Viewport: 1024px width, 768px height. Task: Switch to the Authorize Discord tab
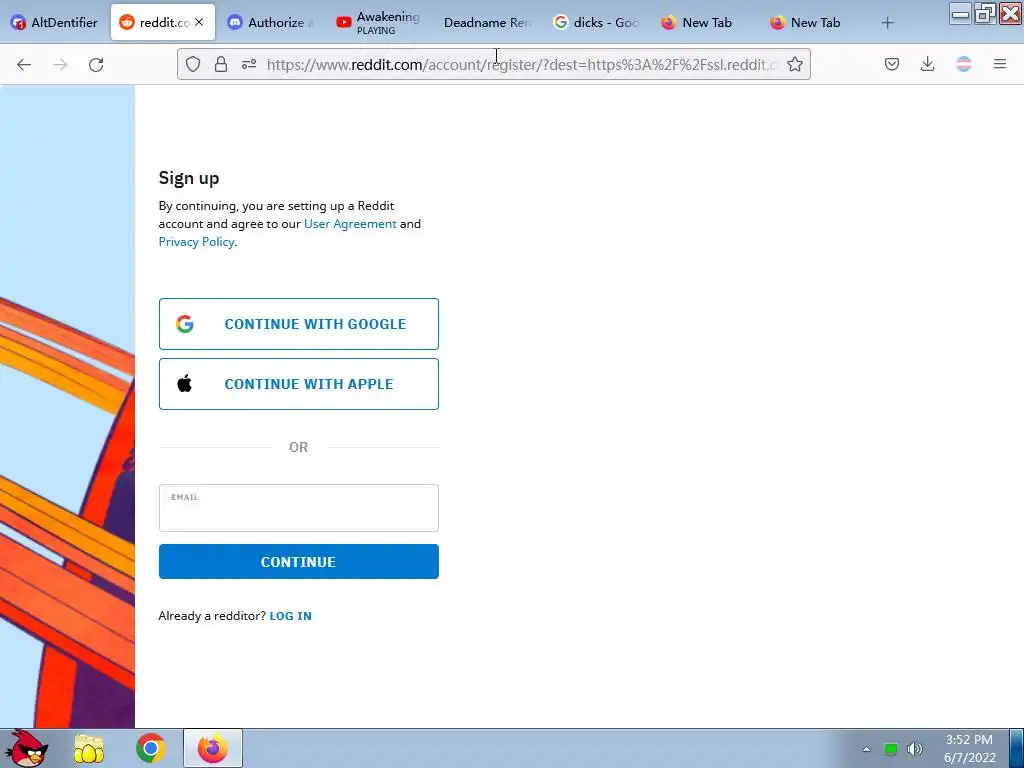tap(270, 22)
